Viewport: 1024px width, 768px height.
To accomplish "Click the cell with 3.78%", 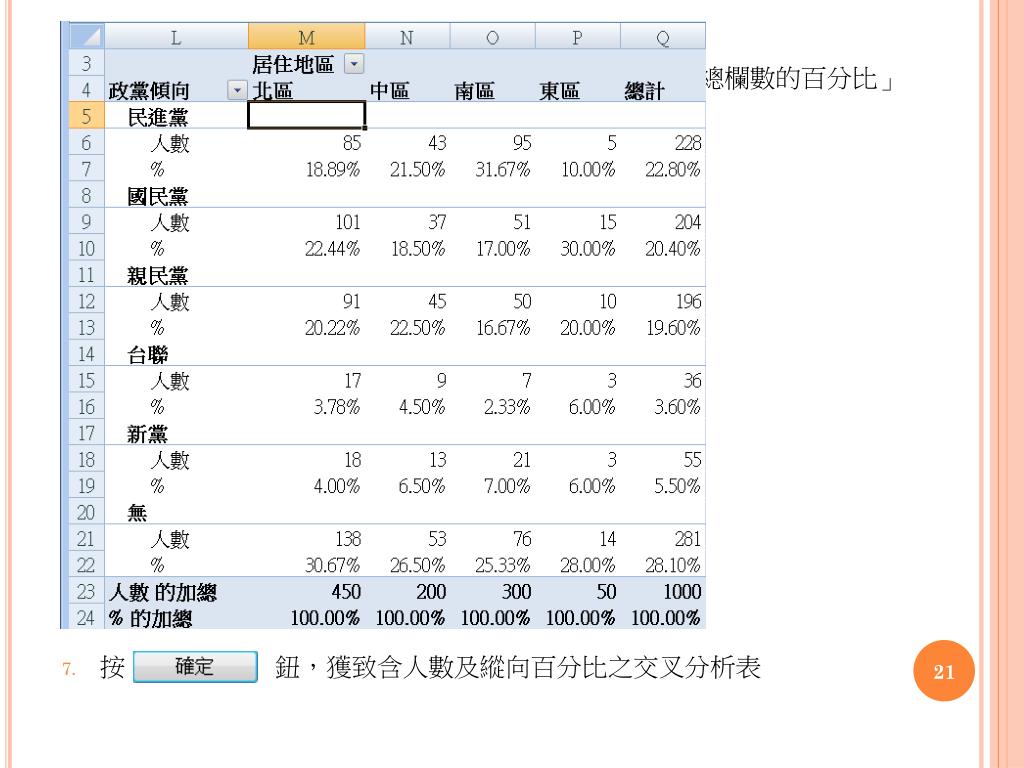I will click(337, 406).
